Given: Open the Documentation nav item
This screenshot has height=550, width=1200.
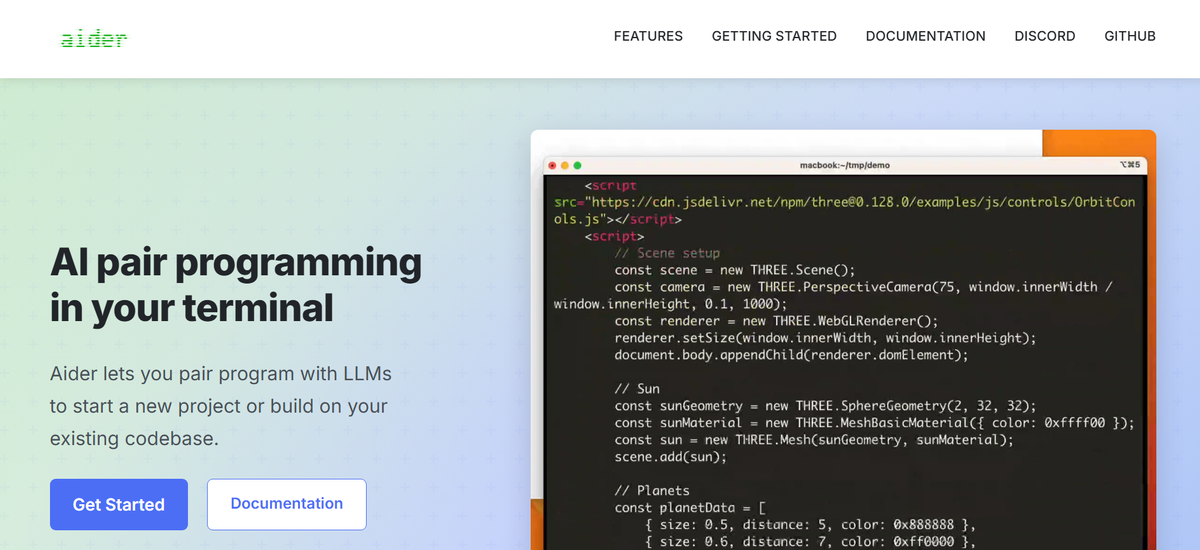Looking at the screenshot, I should tap(926, 36).
